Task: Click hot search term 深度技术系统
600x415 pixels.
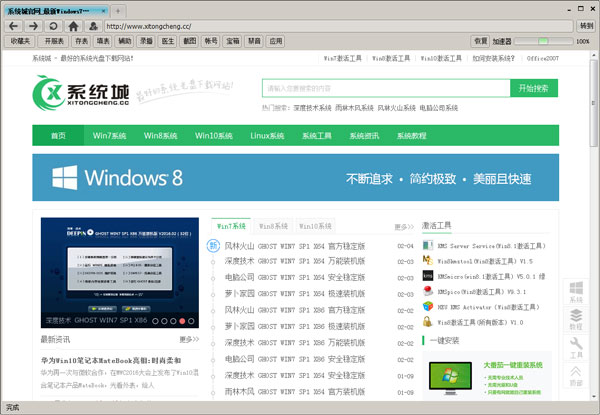Action: point(312,108)
